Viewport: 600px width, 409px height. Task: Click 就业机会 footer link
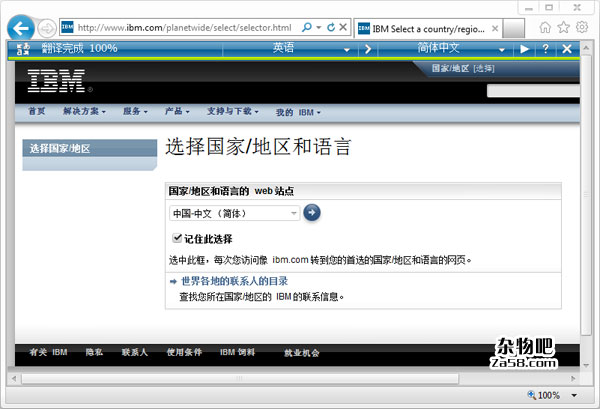tap(302, 353)
